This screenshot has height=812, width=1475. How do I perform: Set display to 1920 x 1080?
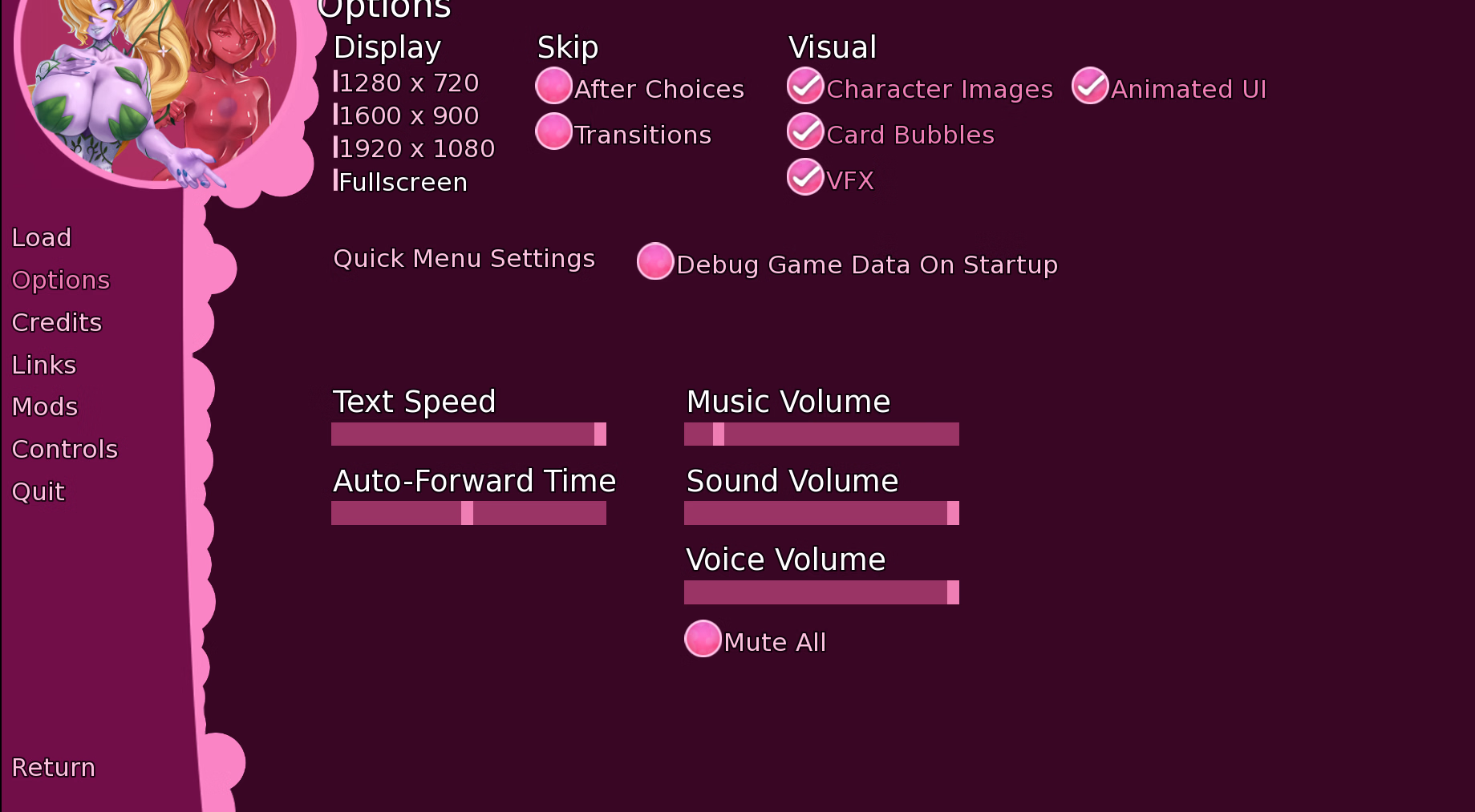click(x=416, y=149)
